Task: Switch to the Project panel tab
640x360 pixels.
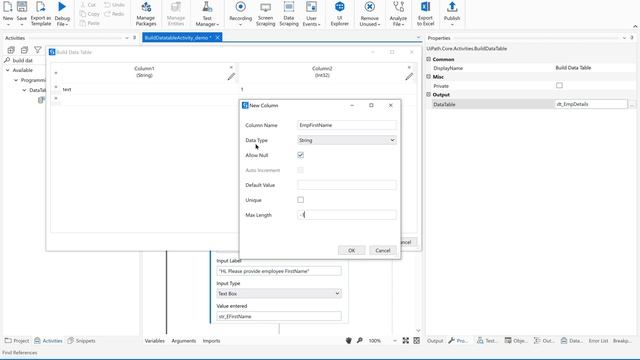Action: pyautogui.click(x=17, y=340)
